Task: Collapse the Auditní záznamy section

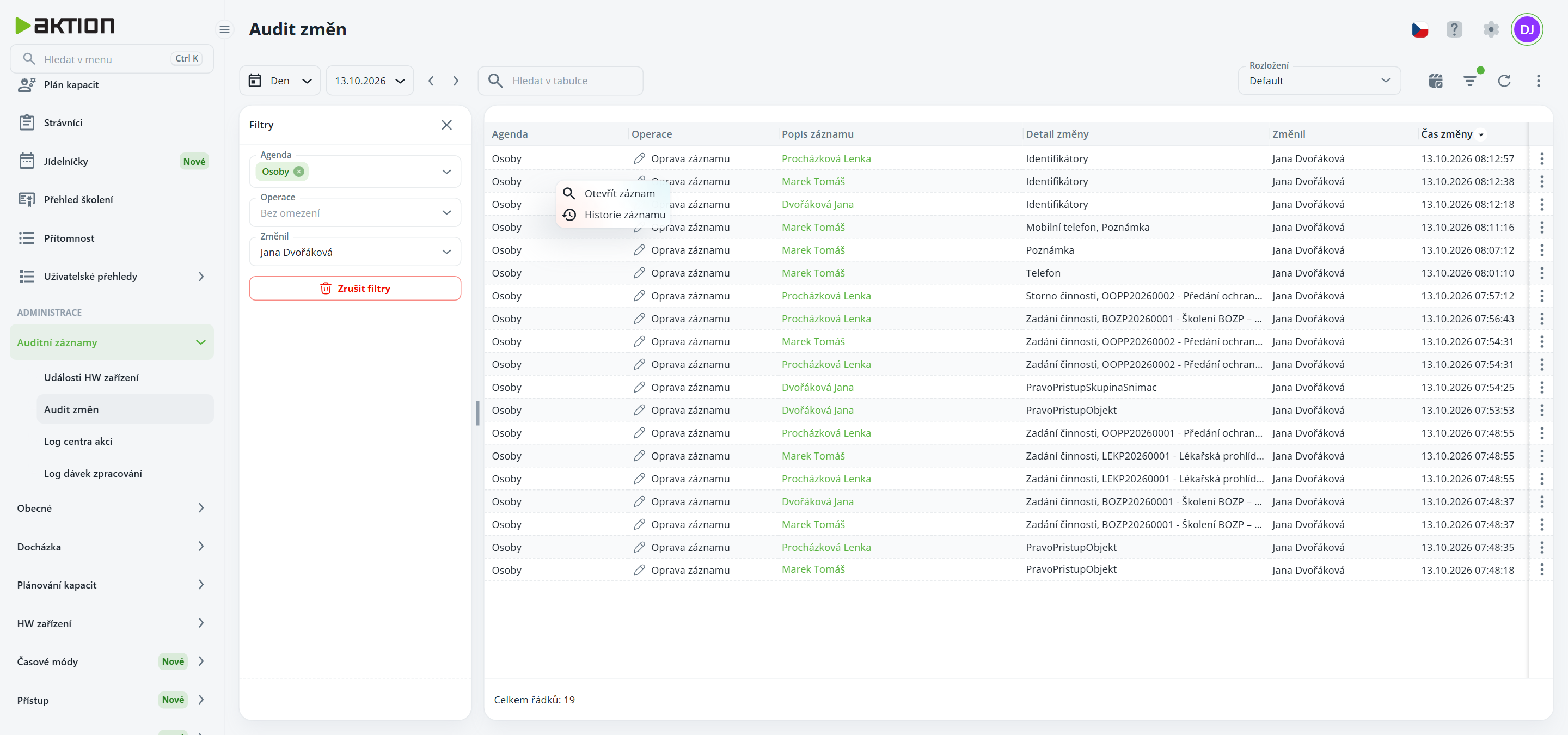Action: (x=112, y=342)
